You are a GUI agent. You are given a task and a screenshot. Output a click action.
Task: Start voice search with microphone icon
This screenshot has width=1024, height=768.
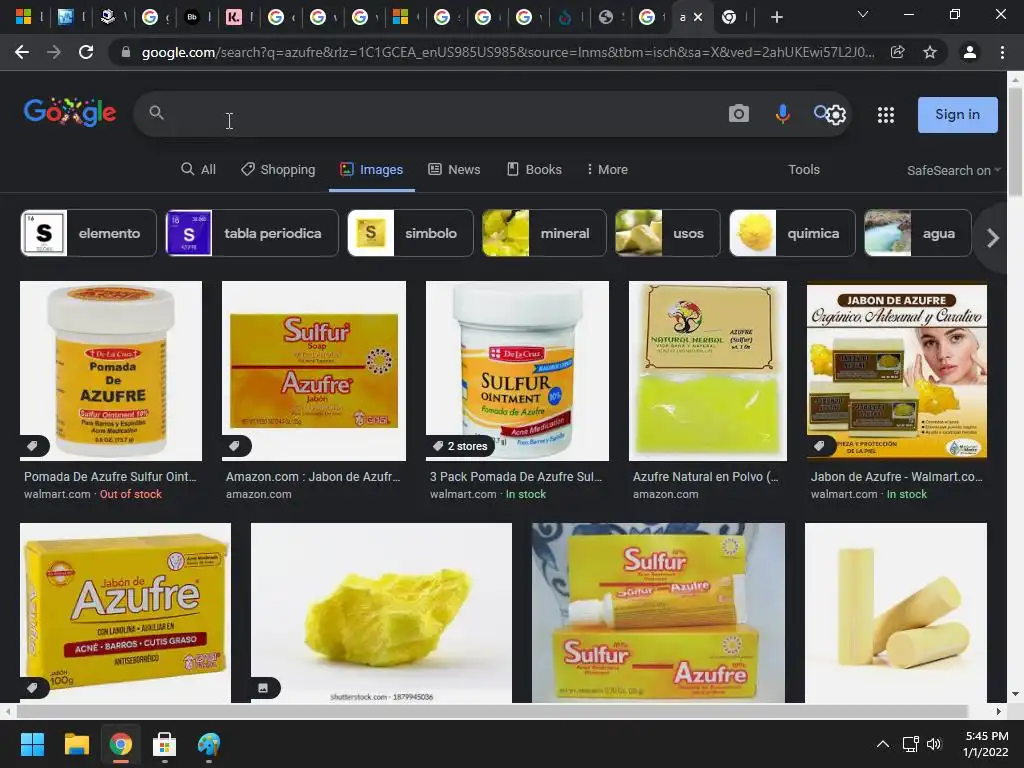(x=782, y=114)
